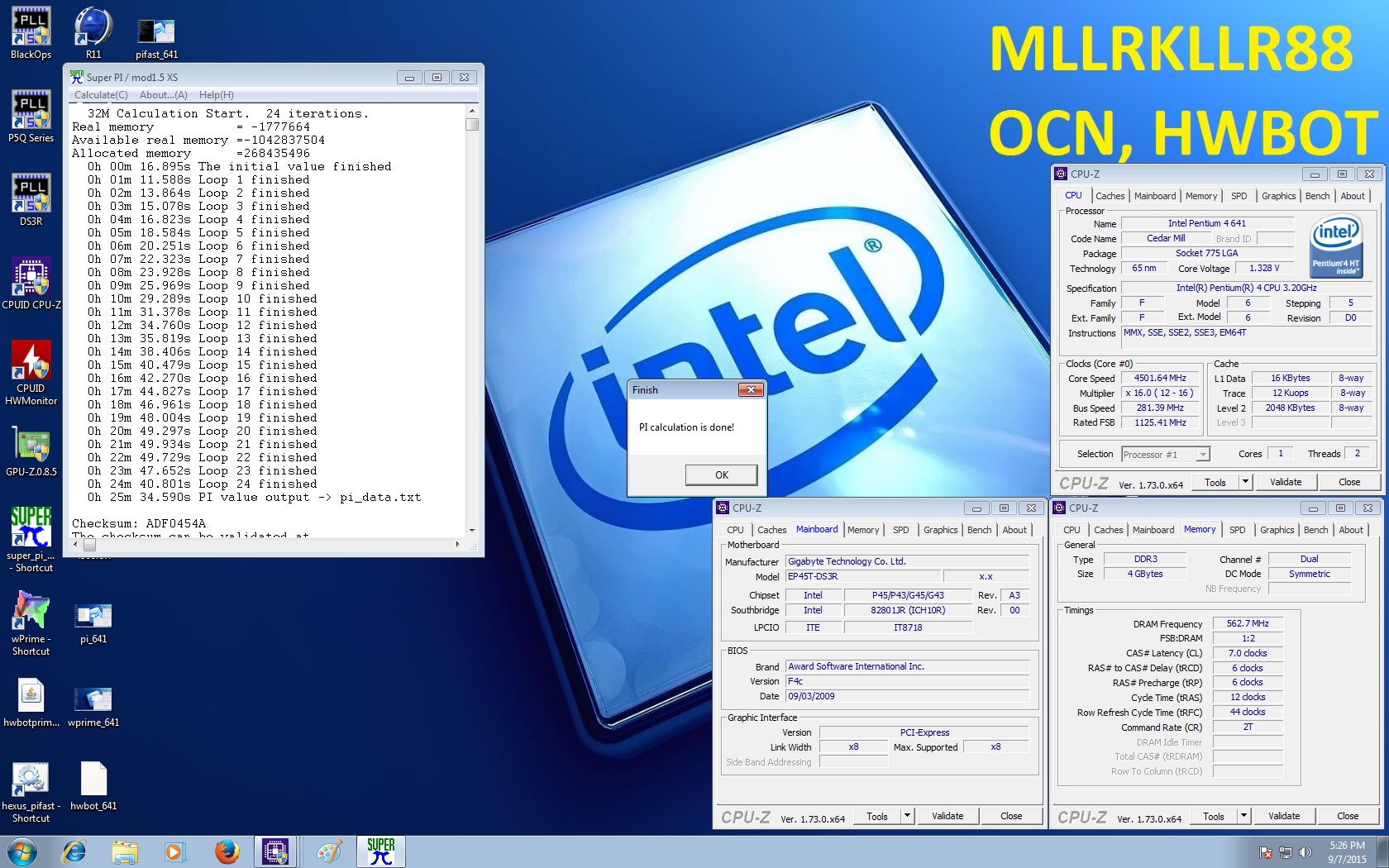Switch to Super PI taskbar button
Image resolution: width=1389 pixels, height=868 pixels.
381,851
